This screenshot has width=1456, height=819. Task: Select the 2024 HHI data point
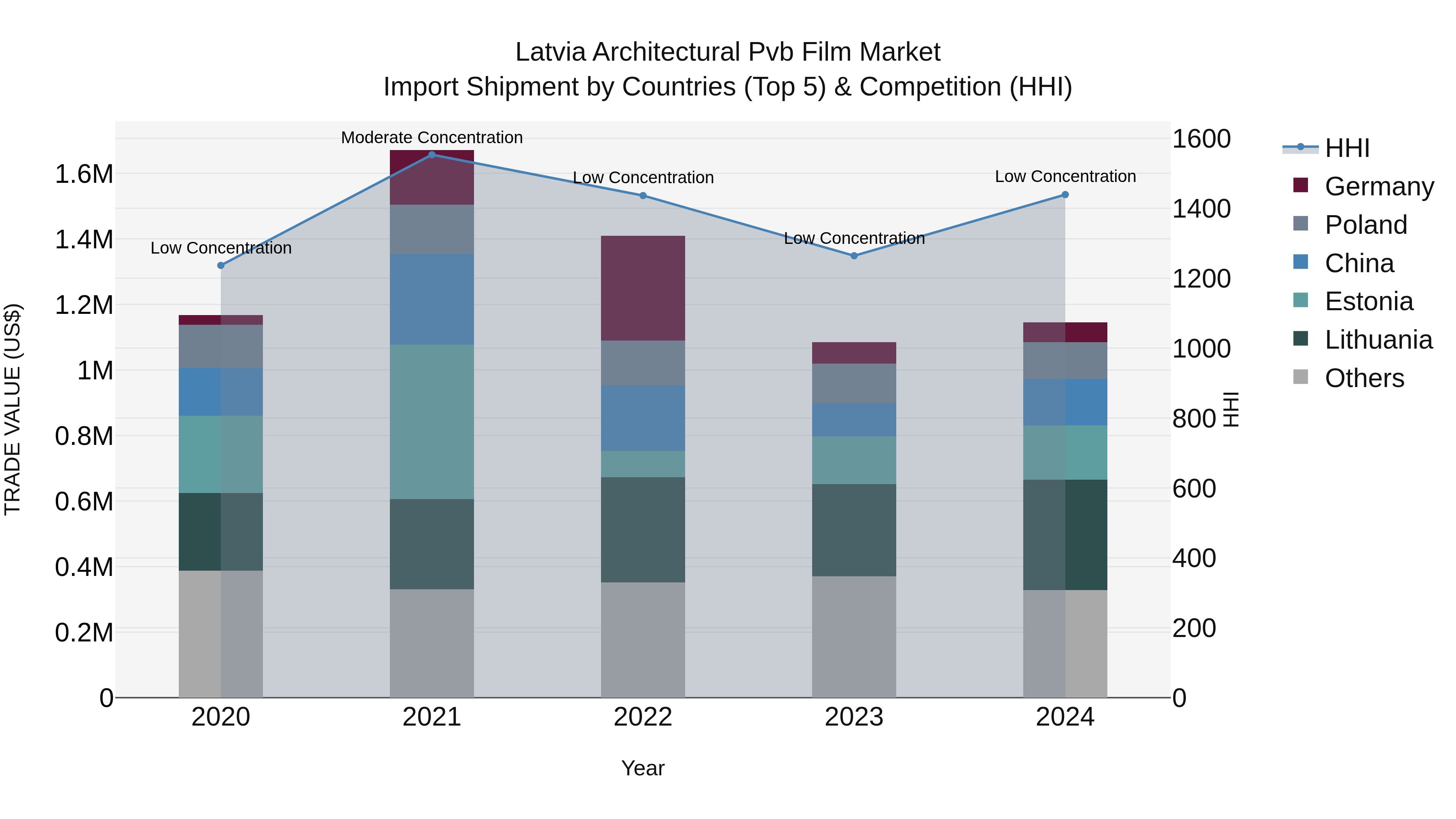coord(1065,195)
